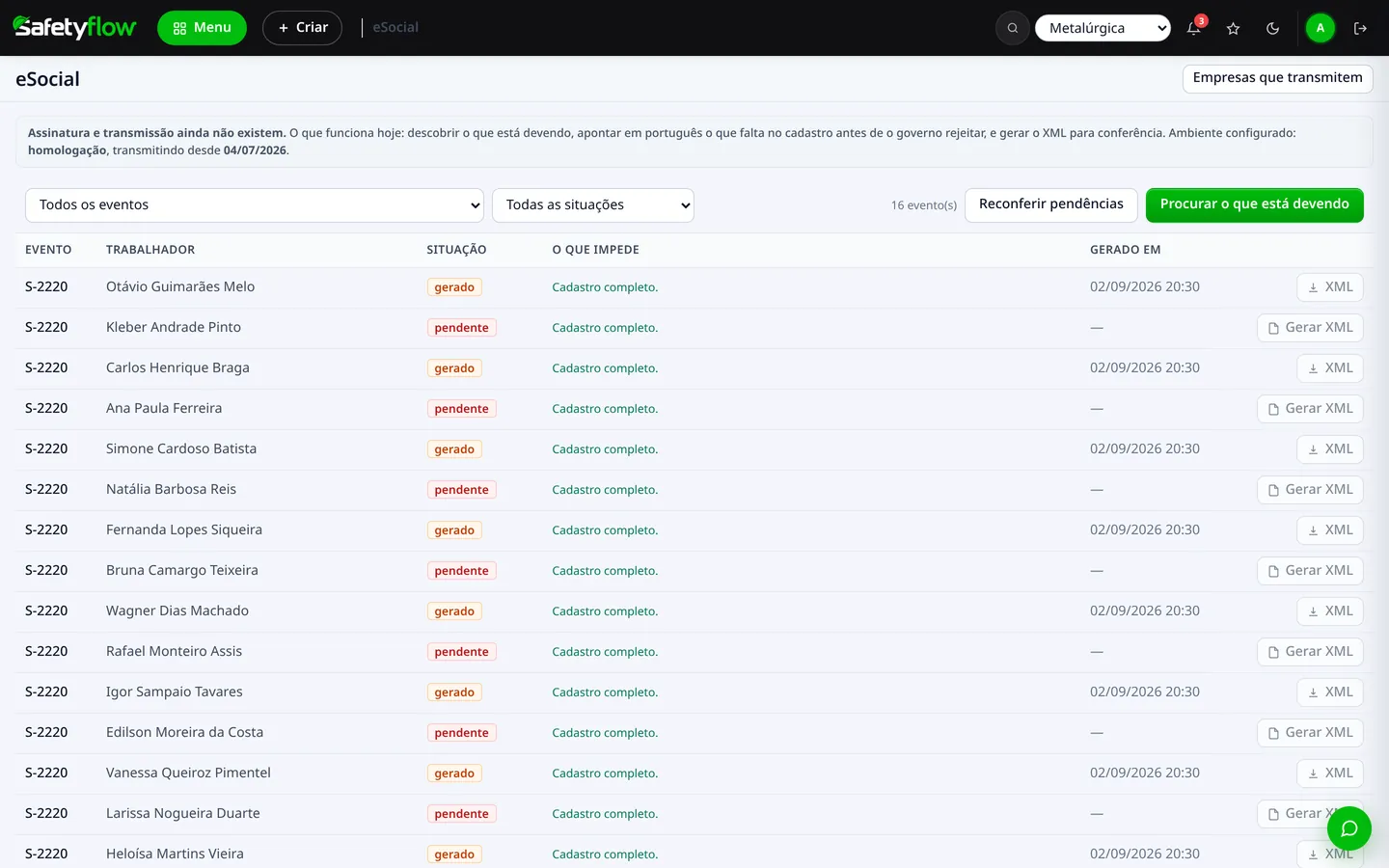Click pendente badge for Ana Paula Ferreira
The image size is (1389, 868).
(x=461, y=409)
